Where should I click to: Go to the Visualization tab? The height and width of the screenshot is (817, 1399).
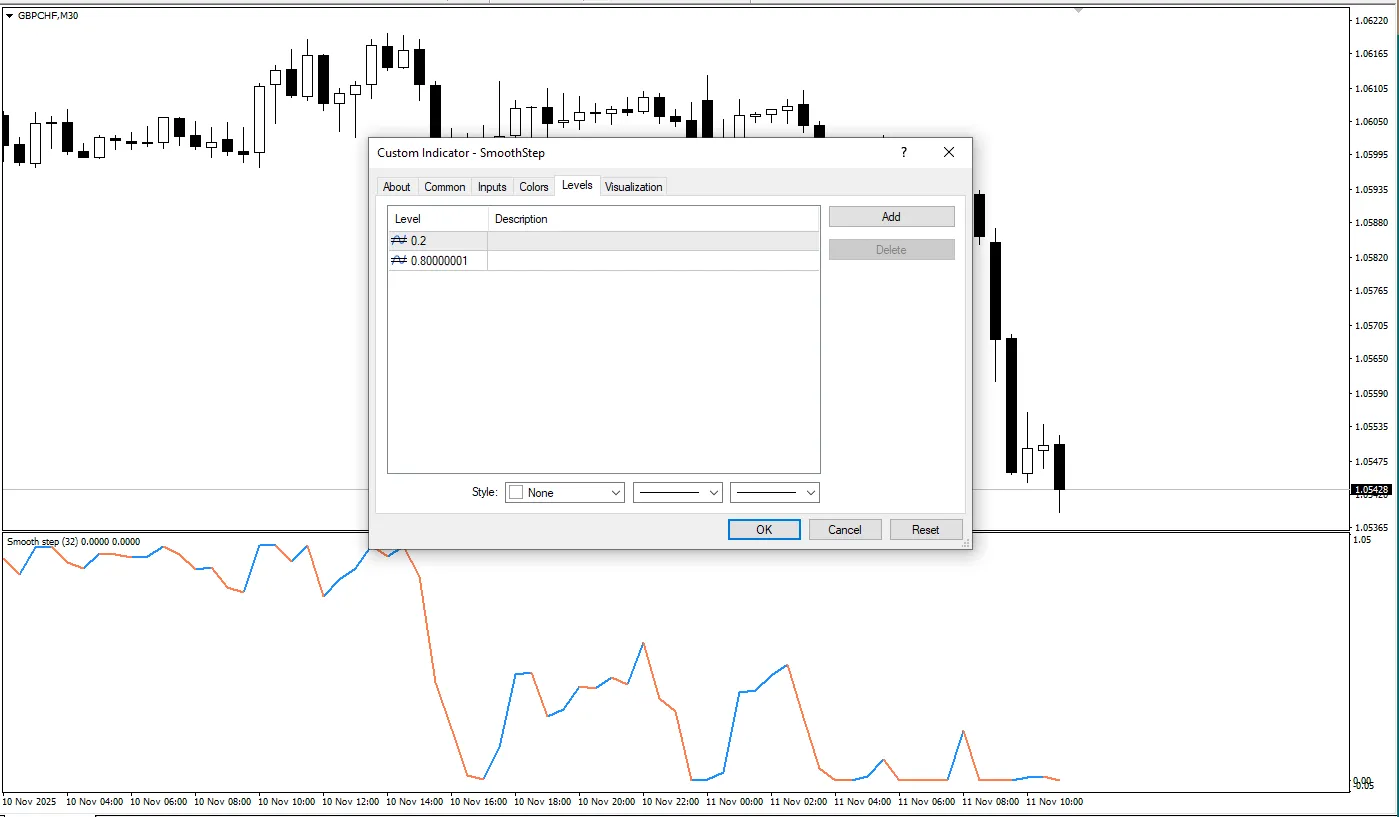coord(633,187)
